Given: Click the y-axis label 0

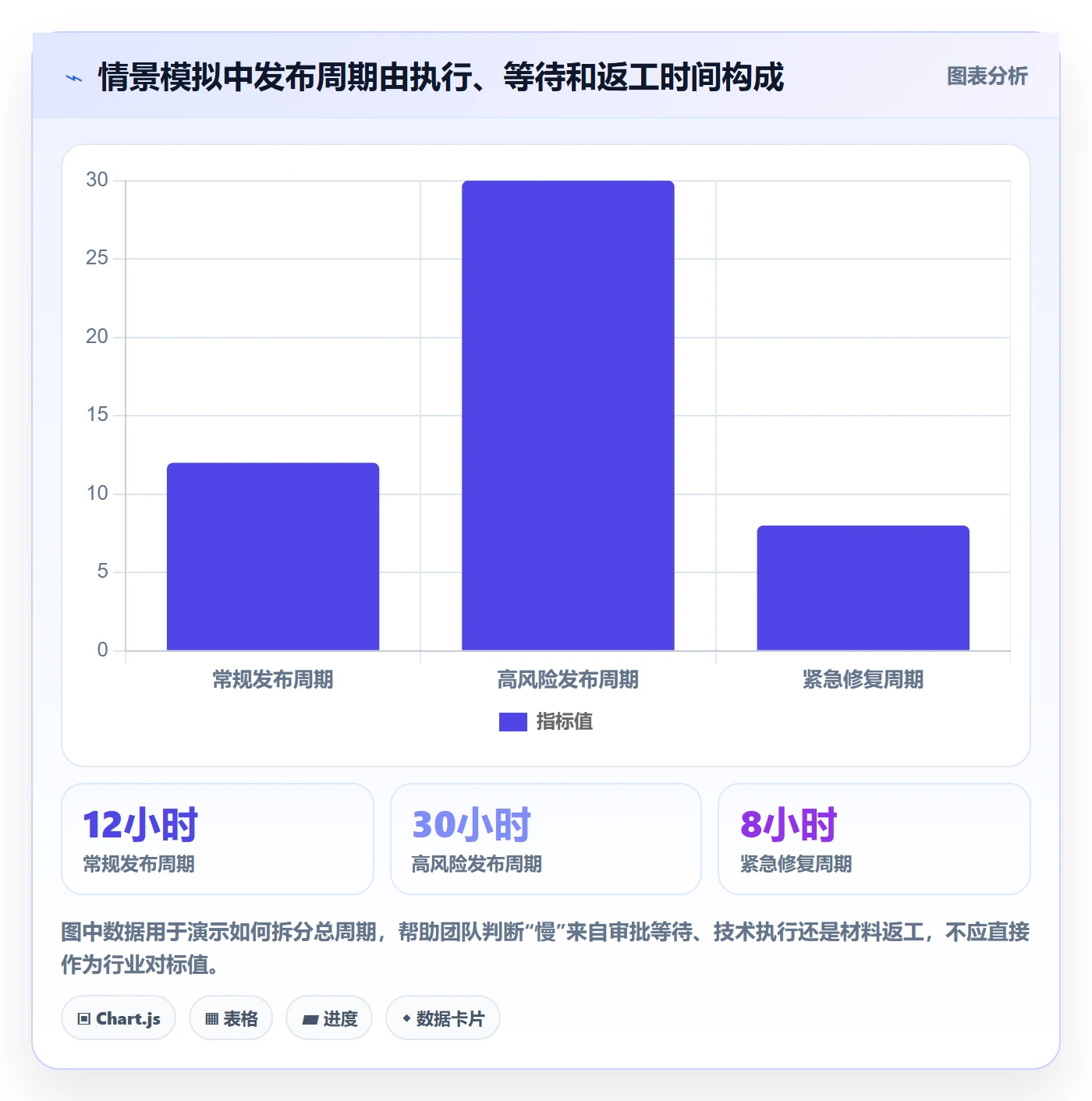Looking at the screenshot, I should tap(102, 650).
